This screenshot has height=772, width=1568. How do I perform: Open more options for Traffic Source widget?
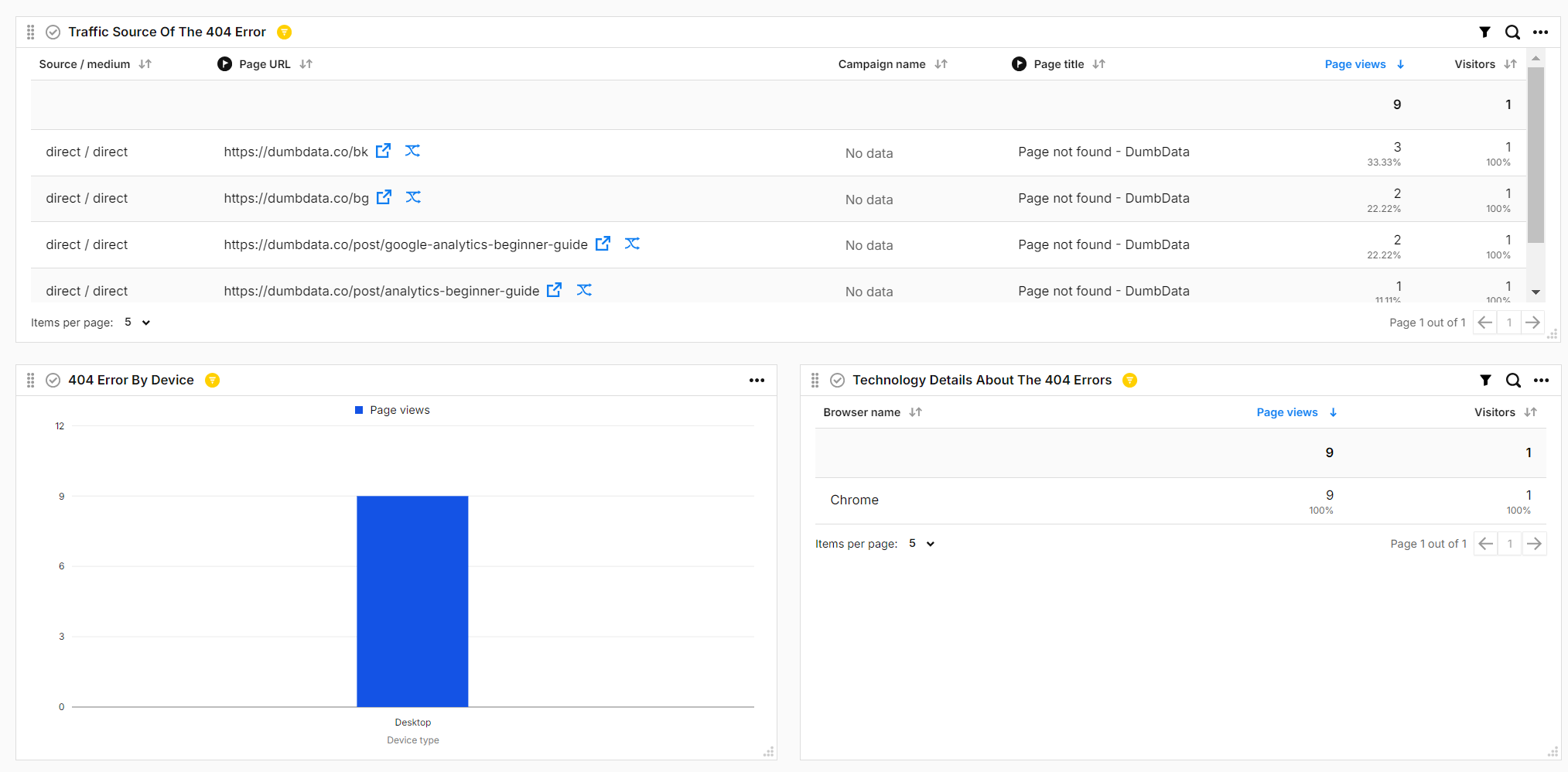tap(1540, 32)
